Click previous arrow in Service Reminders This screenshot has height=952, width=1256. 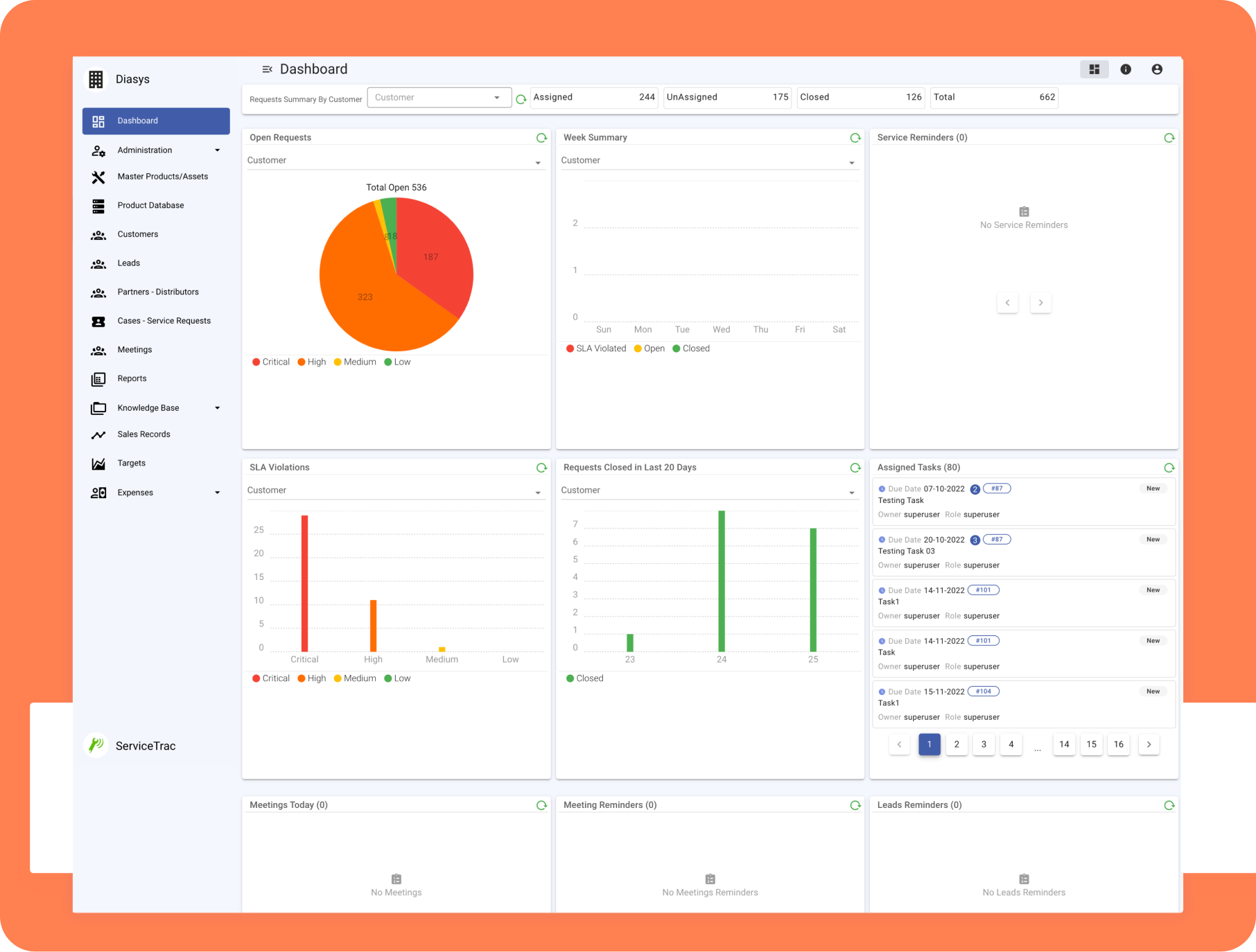[x=1007, y=303]
